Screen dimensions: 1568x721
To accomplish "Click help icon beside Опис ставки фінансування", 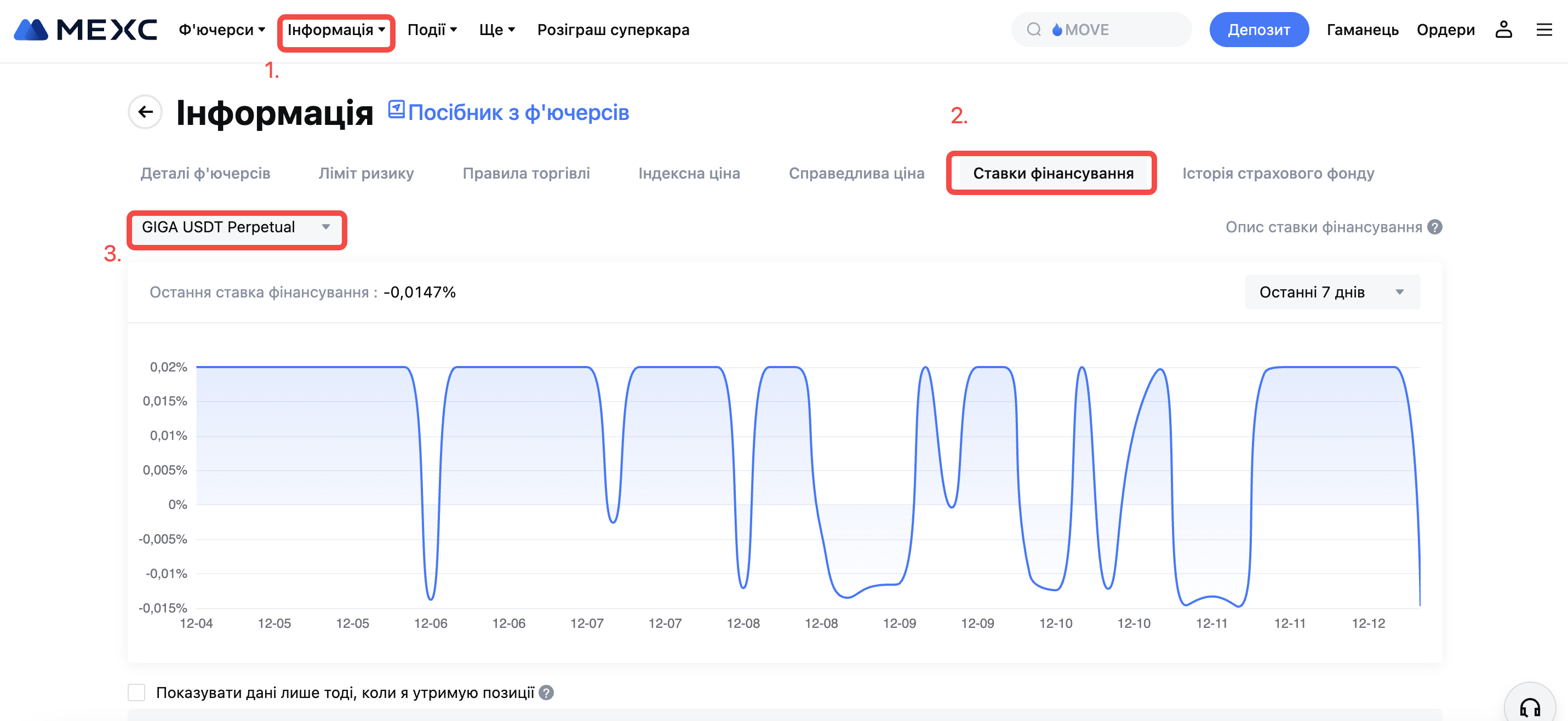I will coord(1435,227).
